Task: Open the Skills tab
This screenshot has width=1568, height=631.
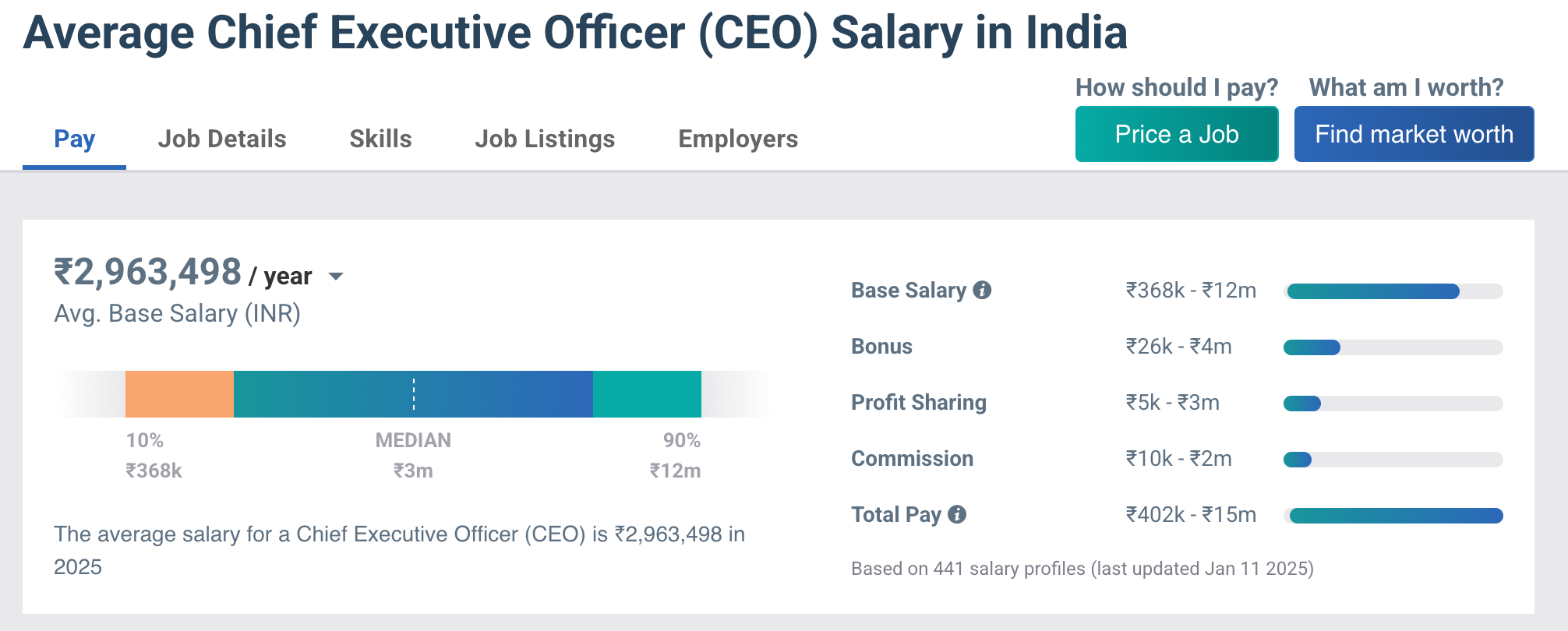Action: tap(380, 139)
